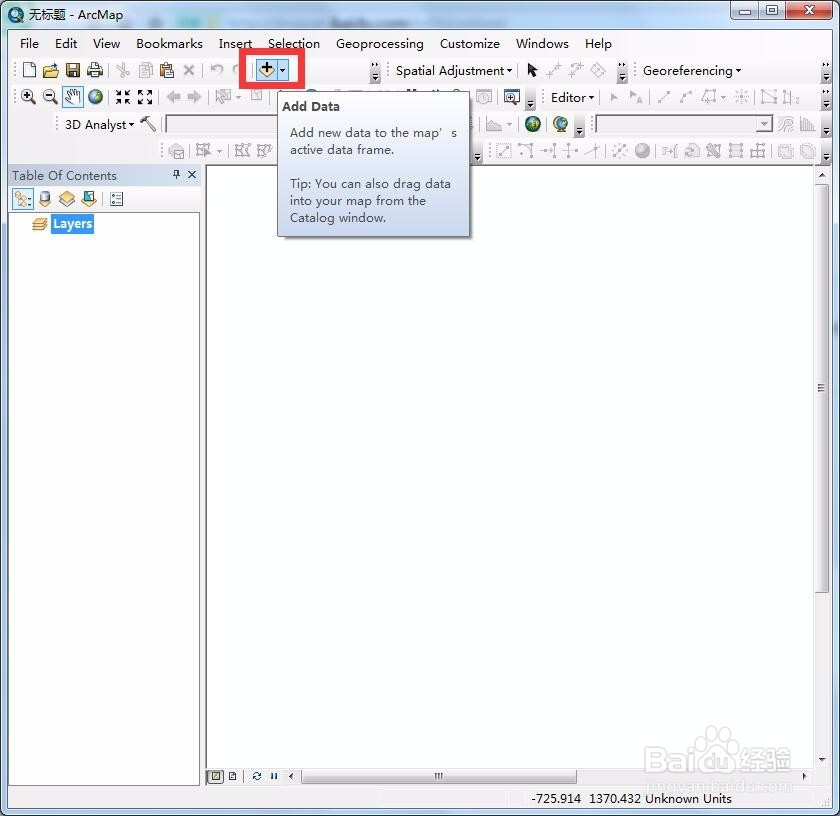This screenshot has width=840, height=816.
Task: Print the map
Action: click(x=95, y=70)
